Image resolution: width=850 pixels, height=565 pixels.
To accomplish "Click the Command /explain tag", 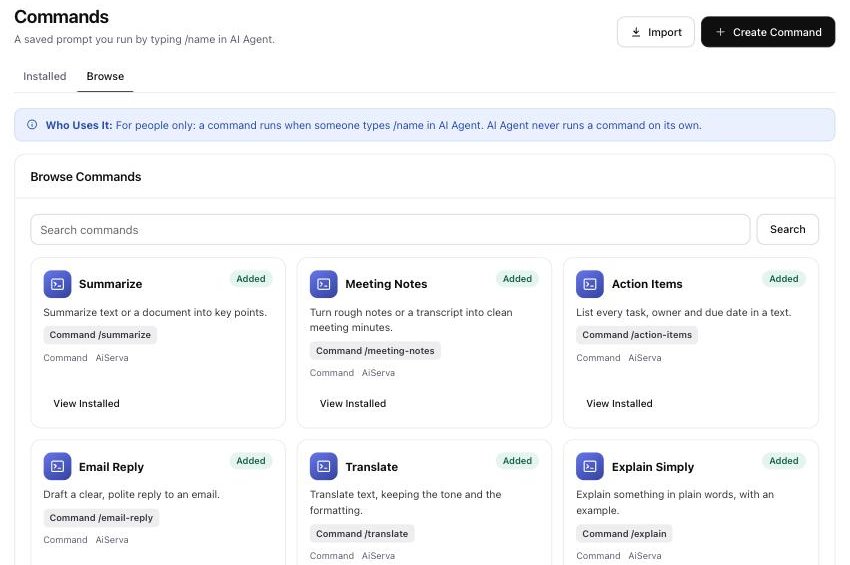I will (624, 534).
